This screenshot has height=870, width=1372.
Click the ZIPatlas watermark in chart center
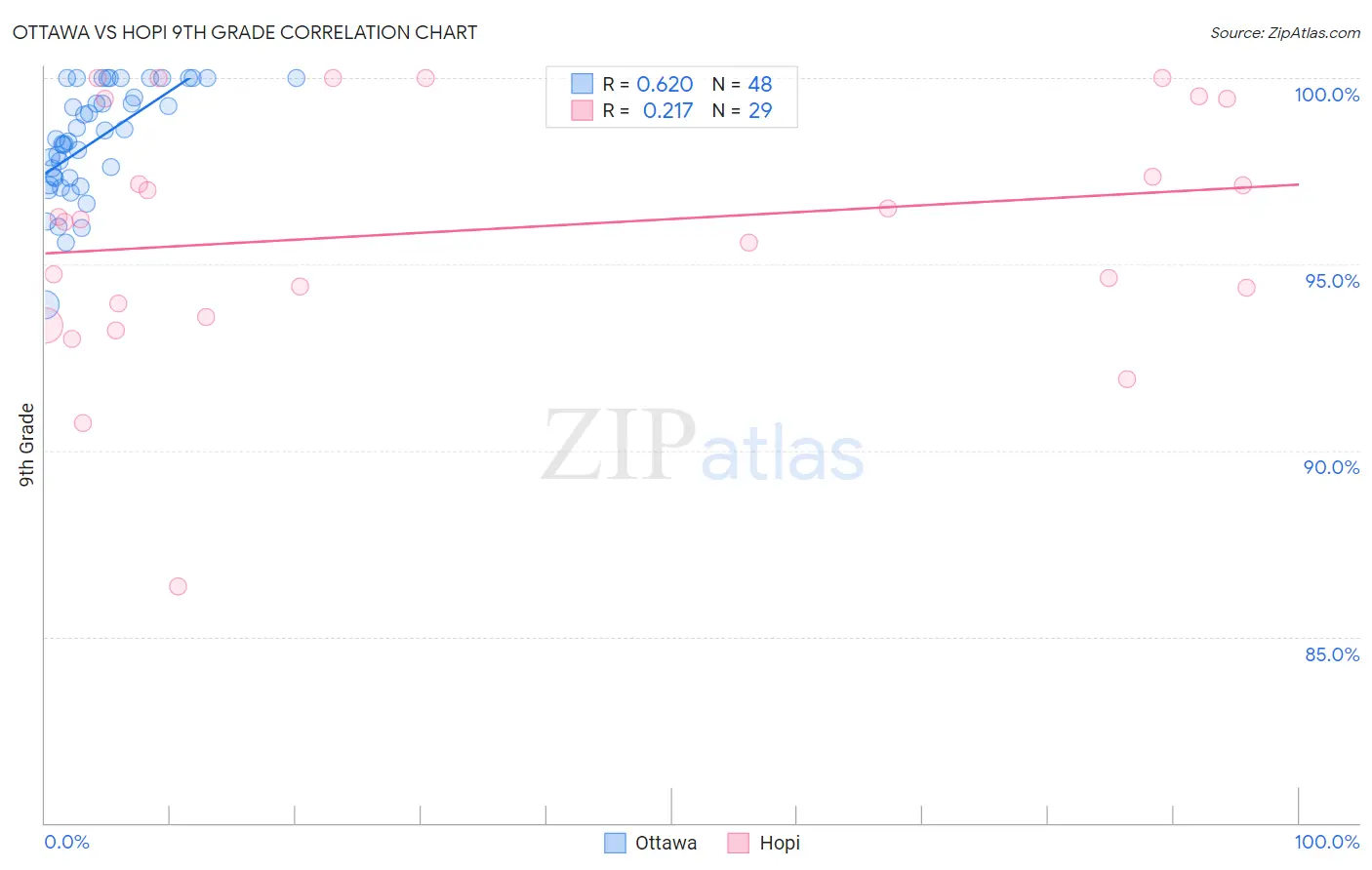pyautogui.click(x=703, y=446)
